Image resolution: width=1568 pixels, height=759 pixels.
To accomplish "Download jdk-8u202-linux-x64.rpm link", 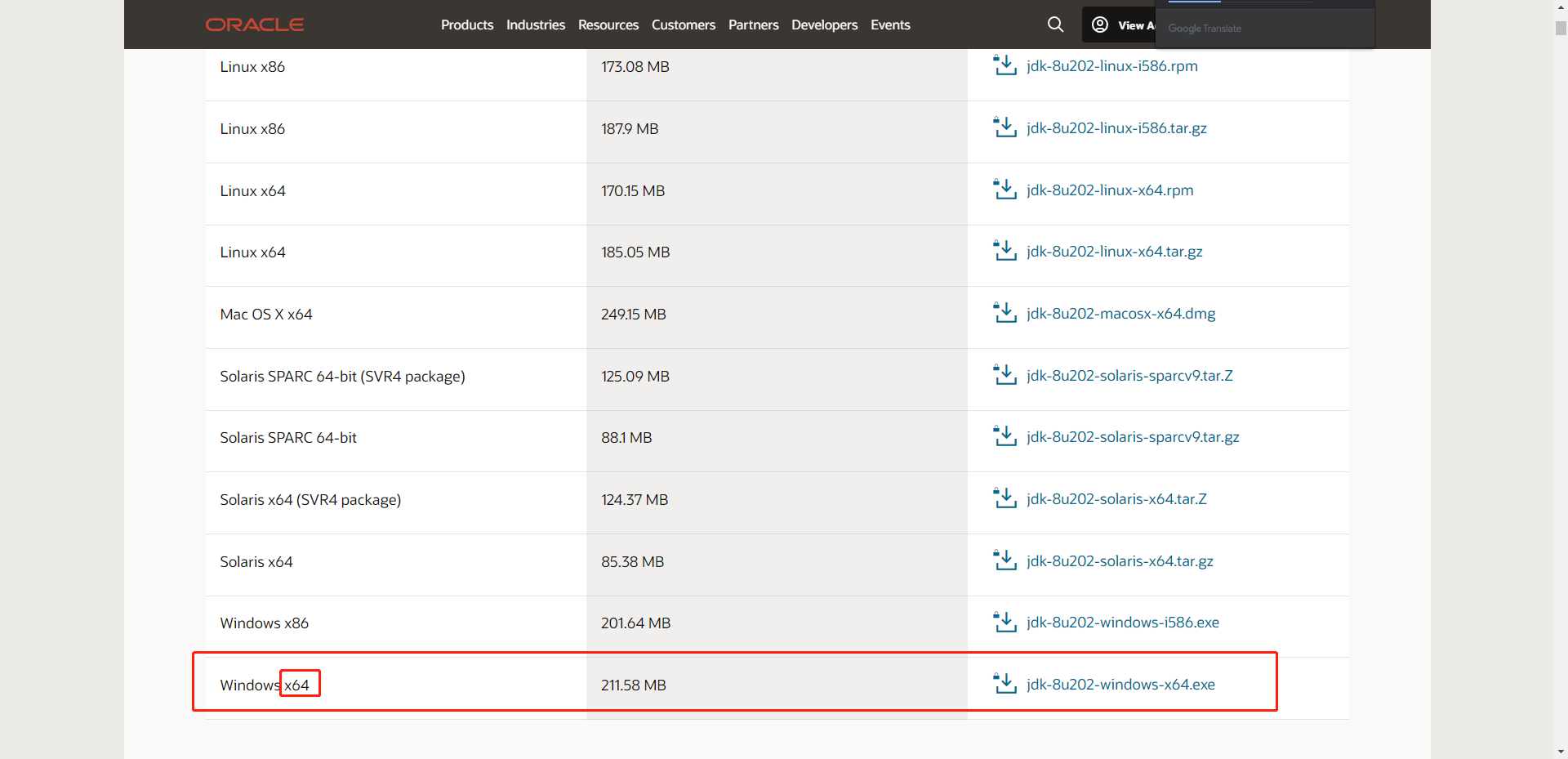I will (x=1110, y=190).
